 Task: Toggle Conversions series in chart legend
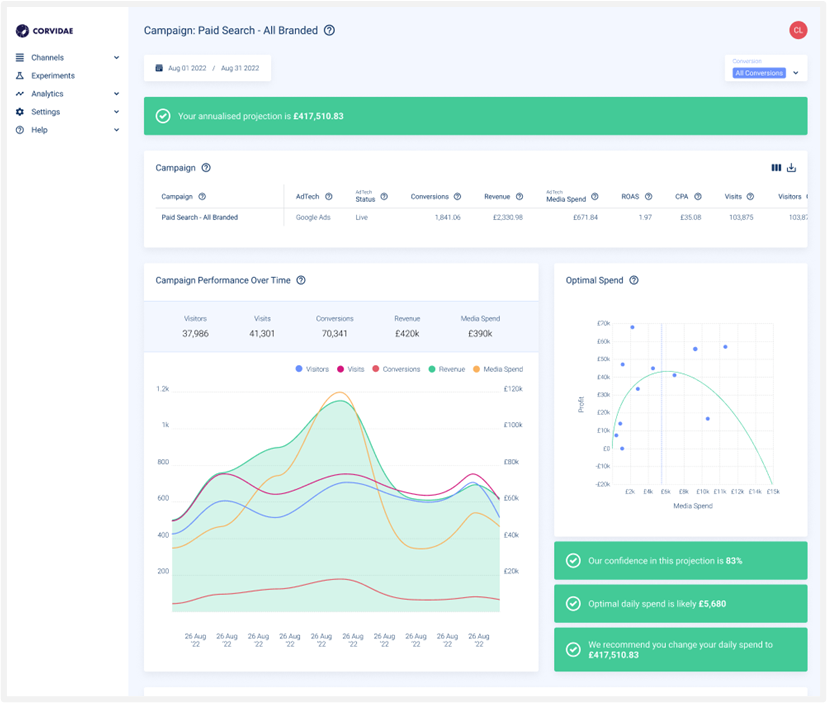point(396,369)
